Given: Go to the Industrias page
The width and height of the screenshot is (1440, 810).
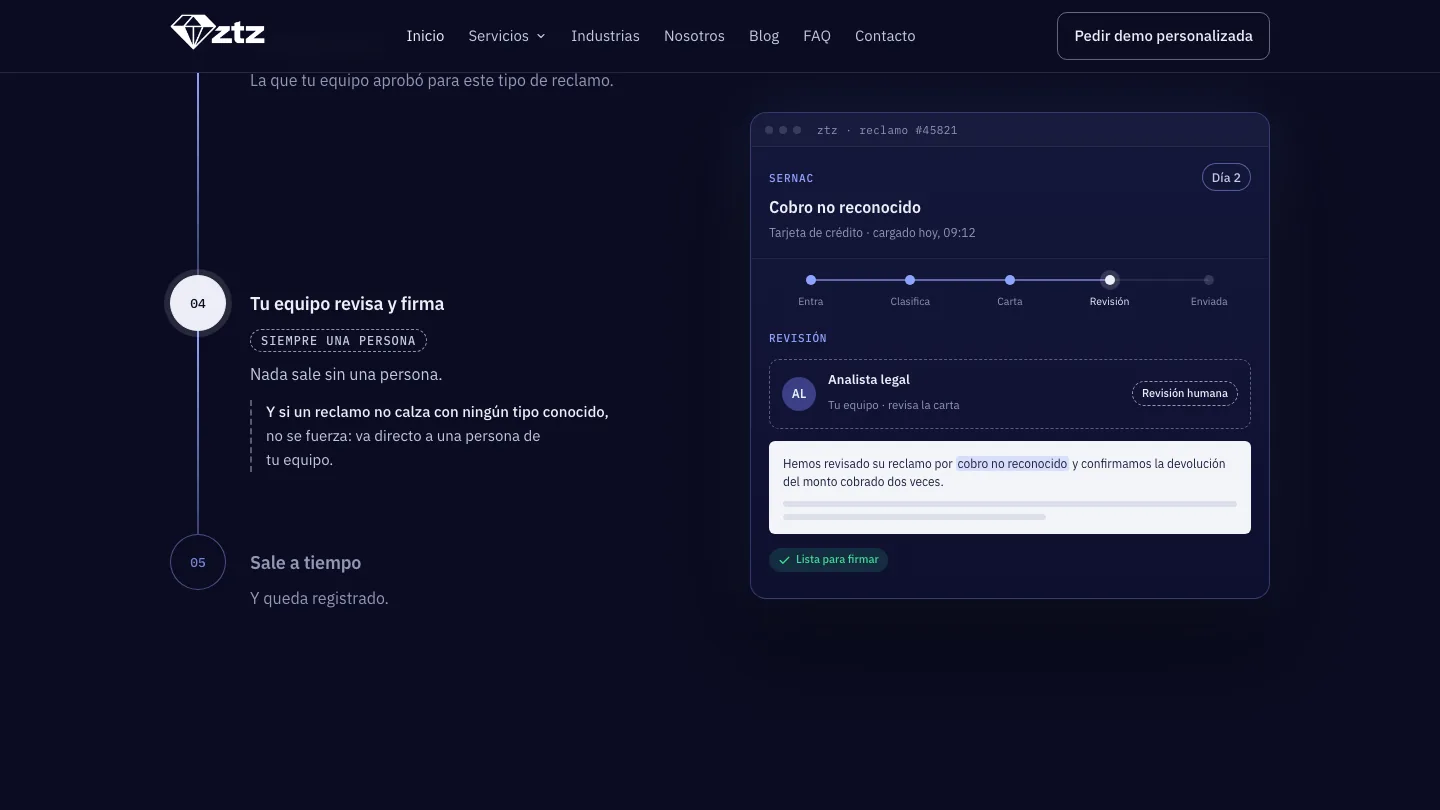Looking at the screenshot, I should point(605,36).
